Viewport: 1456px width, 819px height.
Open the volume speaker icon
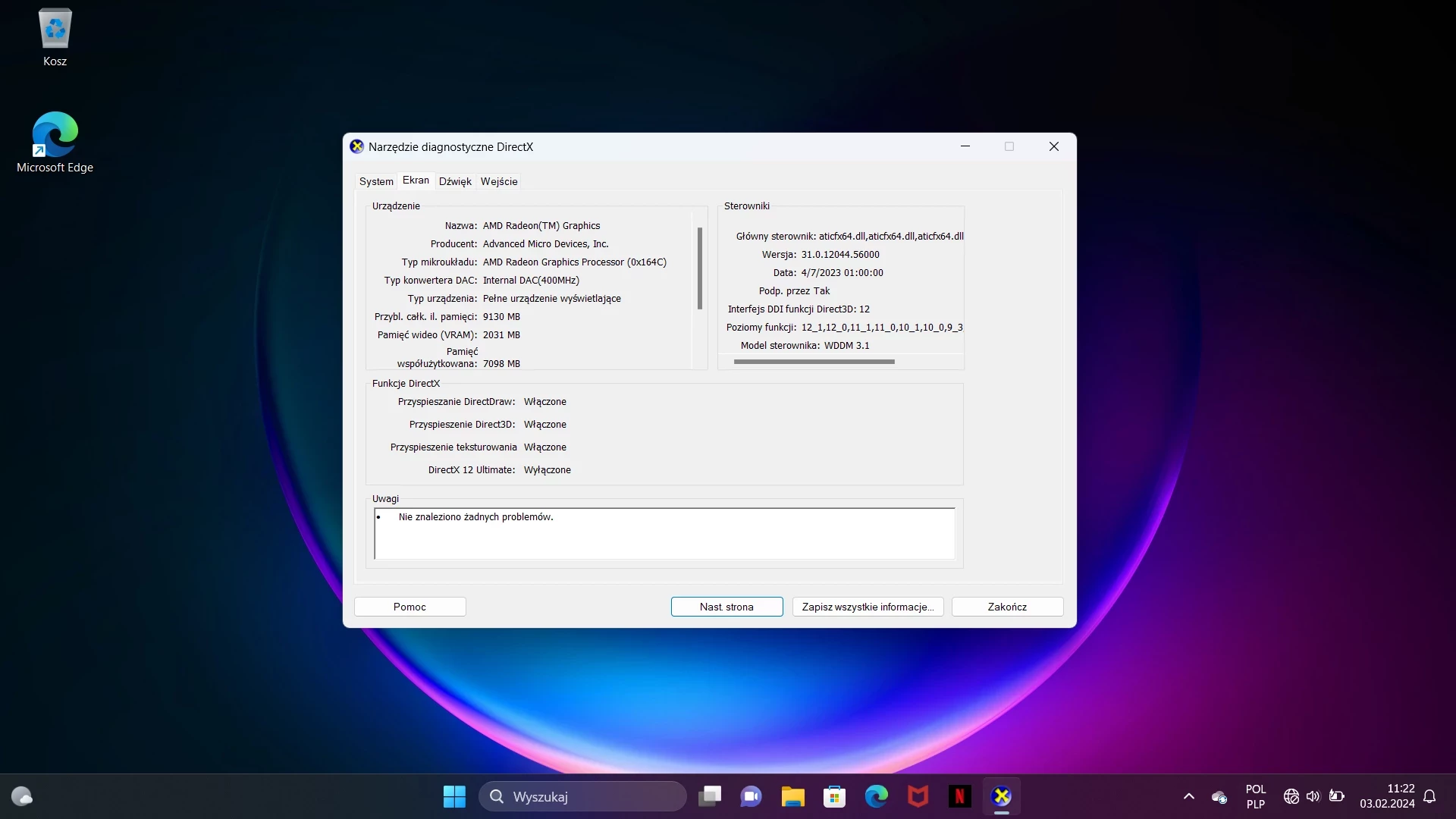point(1313,796)
